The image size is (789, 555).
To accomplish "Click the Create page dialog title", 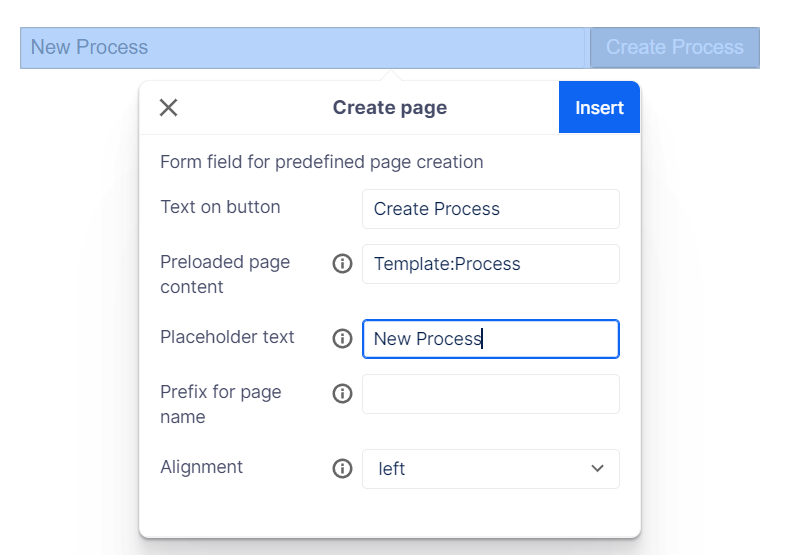I will (389, 108).
